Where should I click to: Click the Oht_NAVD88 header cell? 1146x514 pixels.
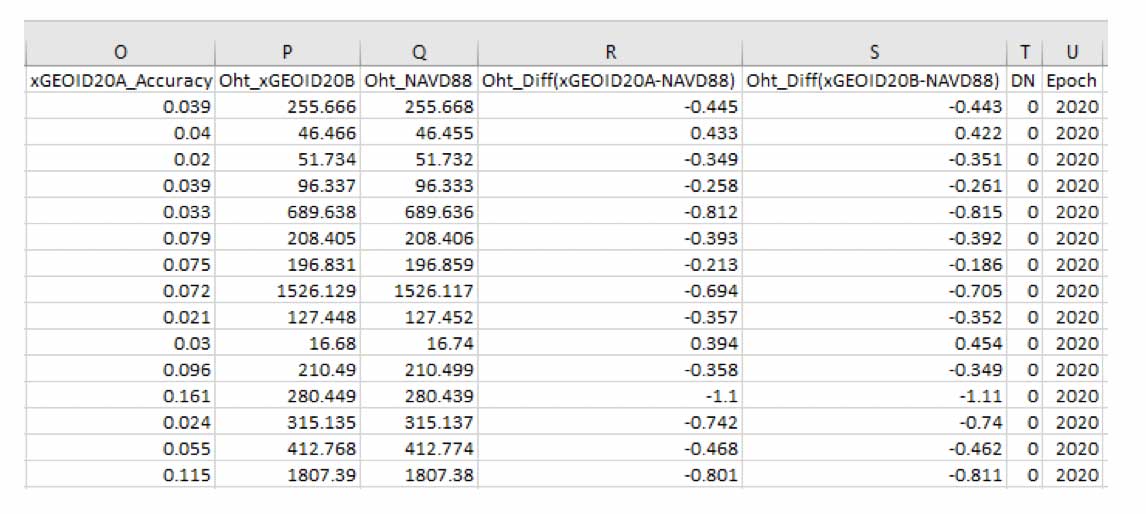click(x=418, y=81)
